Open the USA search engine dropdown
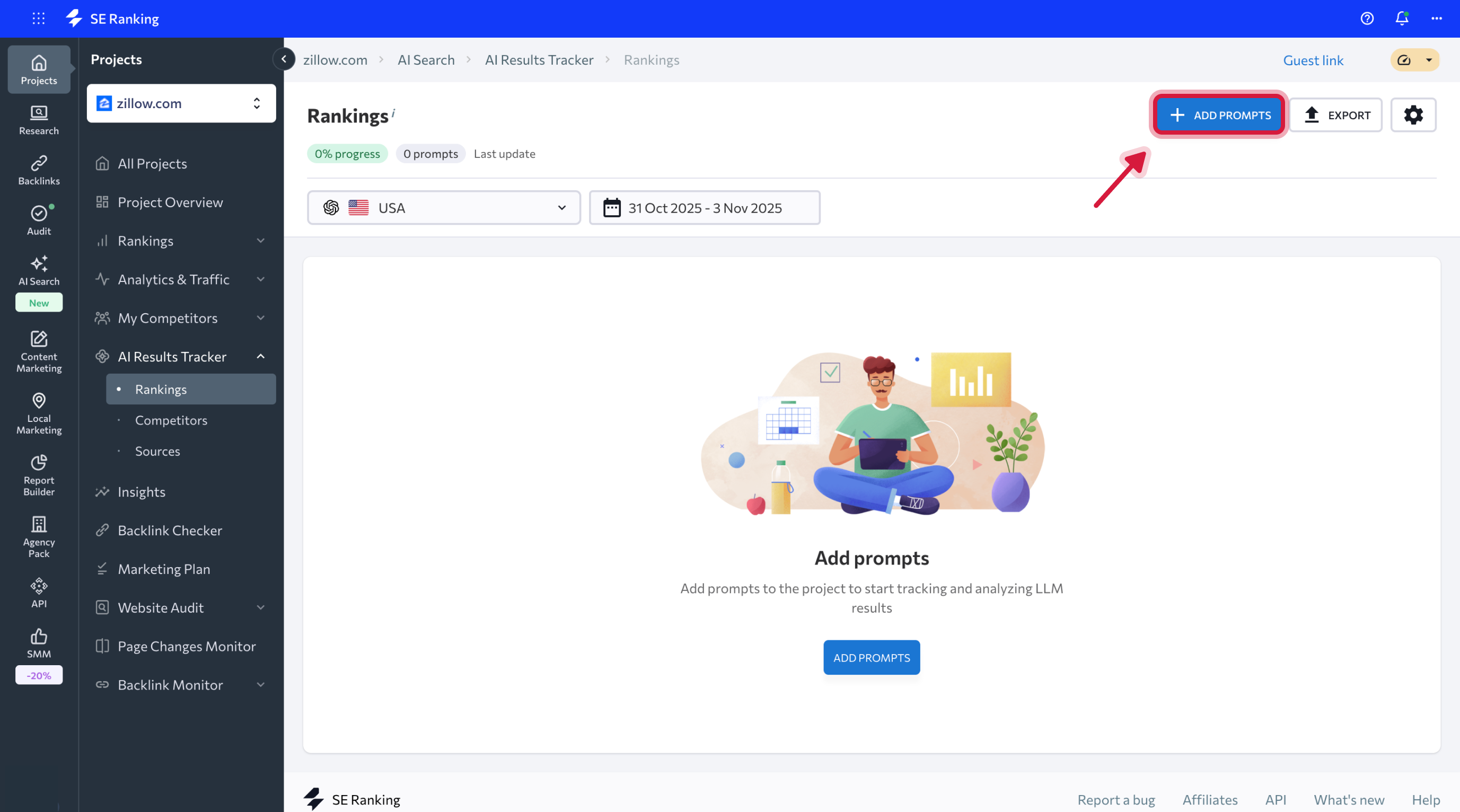1460x812 pixels. 443,208
